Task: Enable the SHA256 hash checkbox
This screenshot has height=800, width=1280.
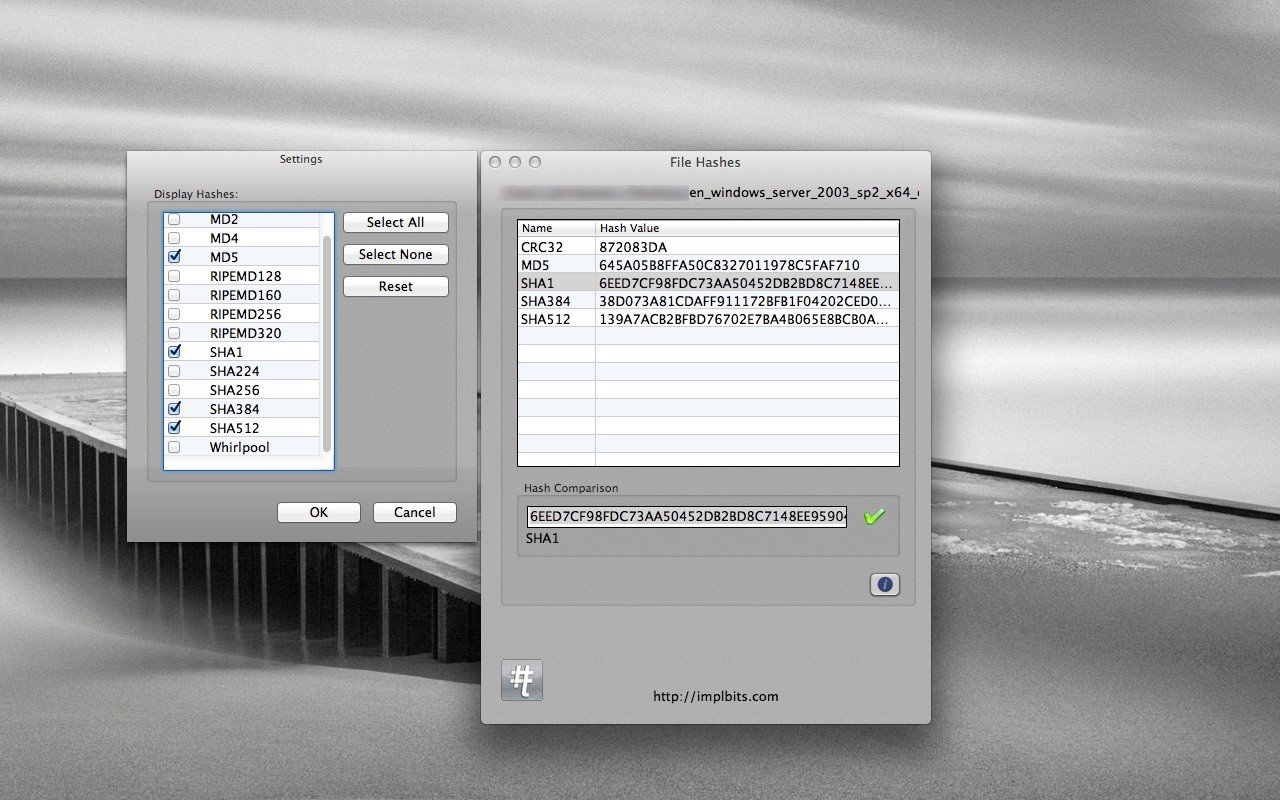Action: point(175,390)
